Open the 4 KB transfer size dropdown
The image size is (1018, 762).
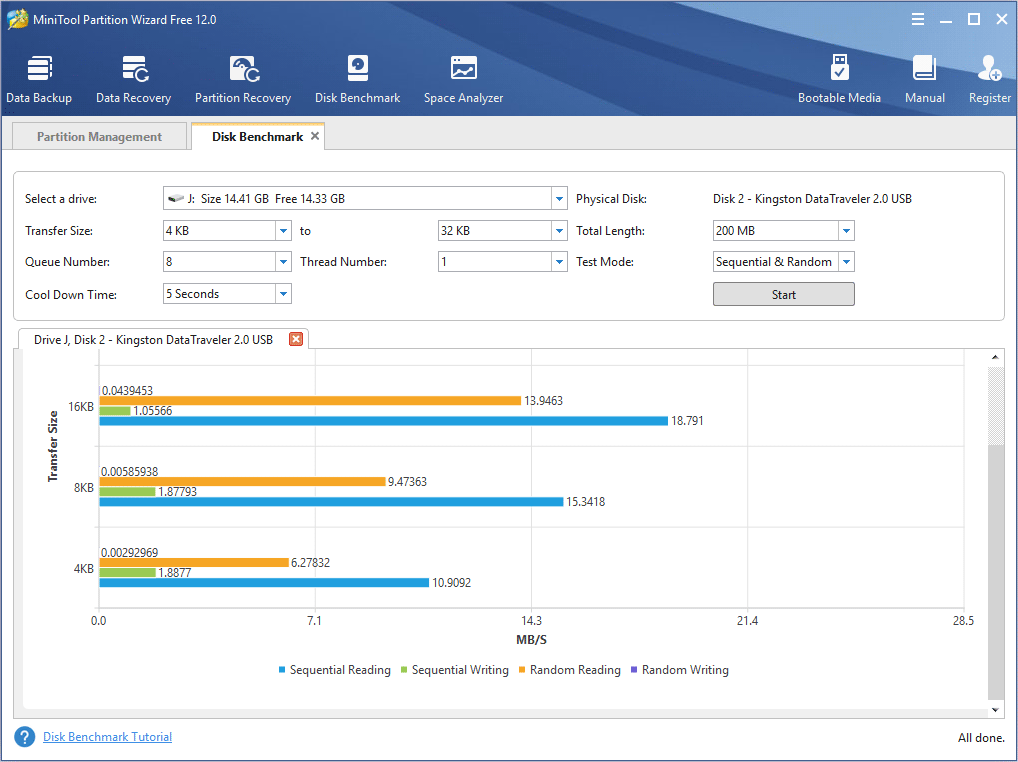pos(284,230)
